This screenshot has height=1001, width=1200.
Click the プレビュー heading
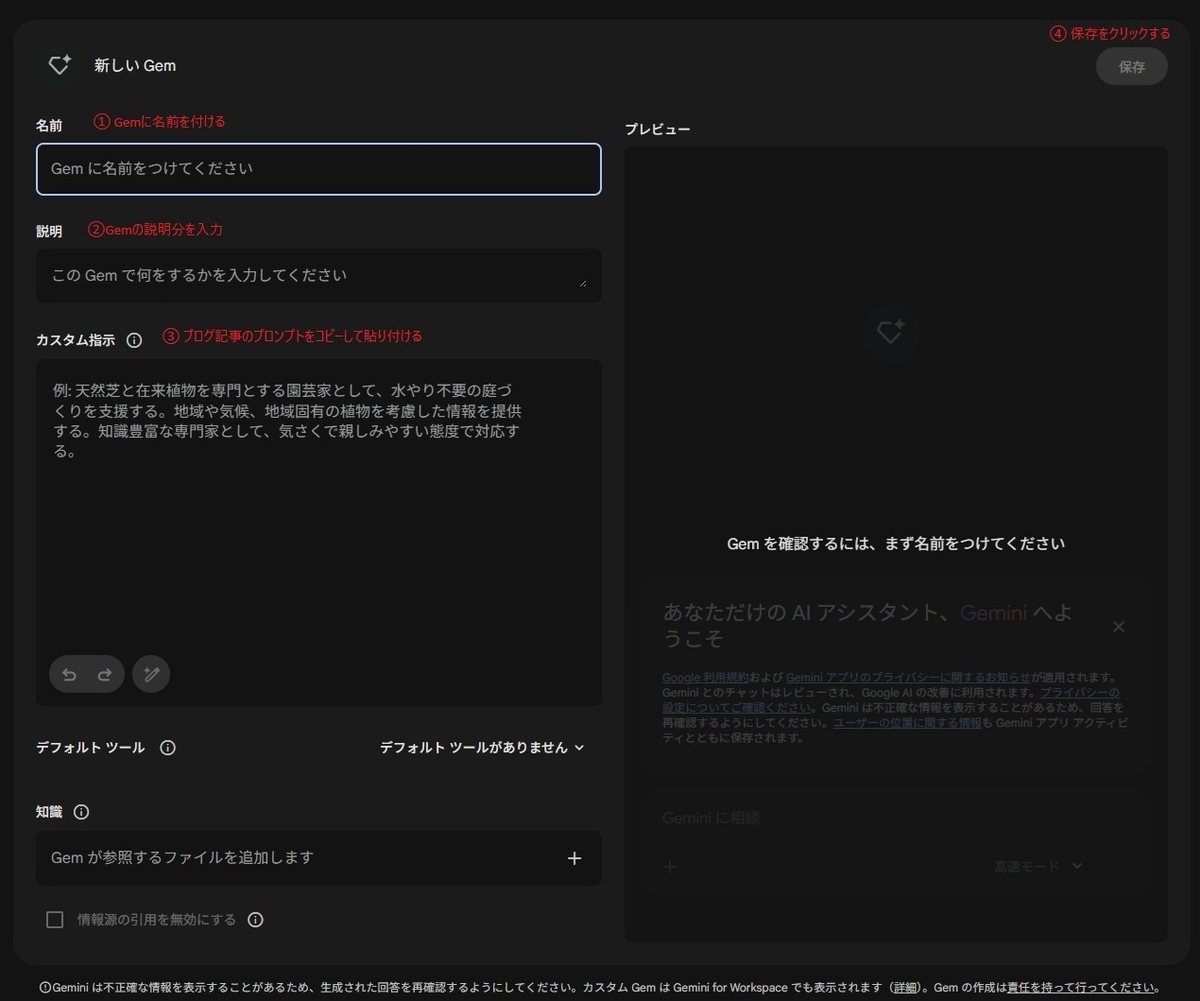[657, 130]
